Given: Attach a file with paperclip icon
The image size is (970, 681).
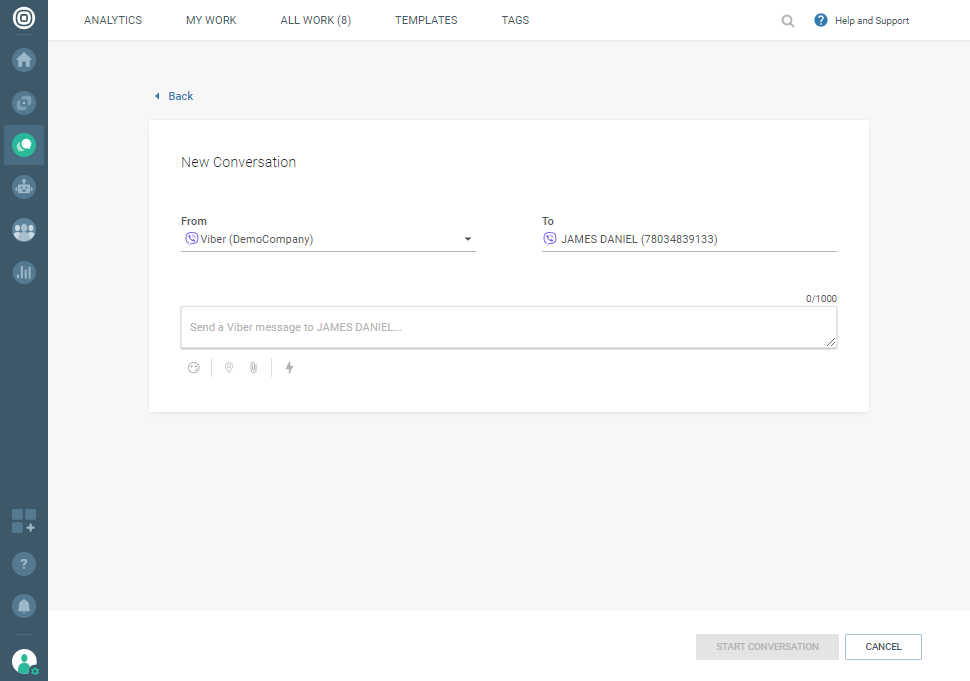Looking at the screenshot, I should pyautogui.click(x=254, y=368).
